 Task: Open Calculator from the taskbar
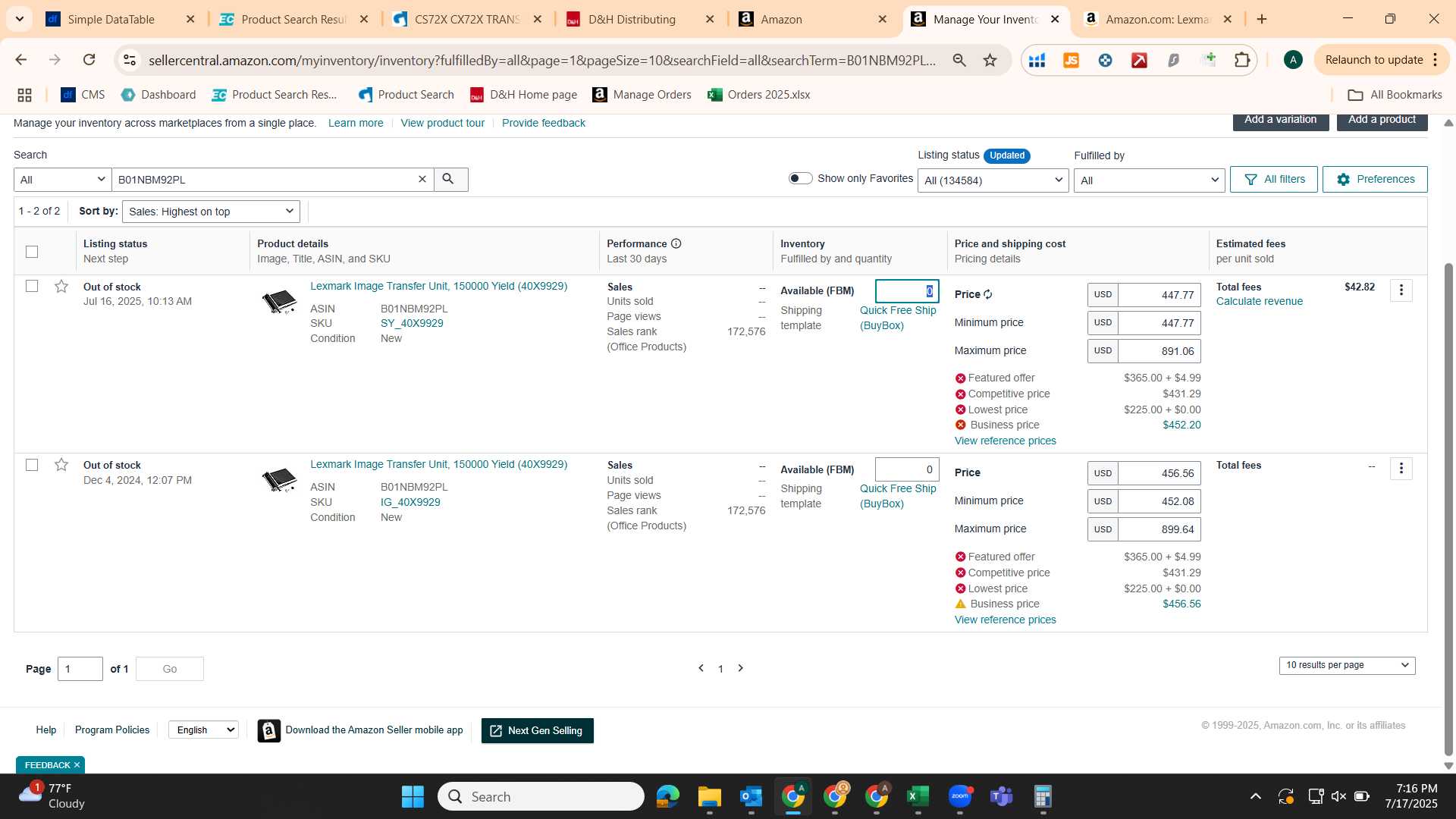pyautogui.click(x=1043, y=796)
